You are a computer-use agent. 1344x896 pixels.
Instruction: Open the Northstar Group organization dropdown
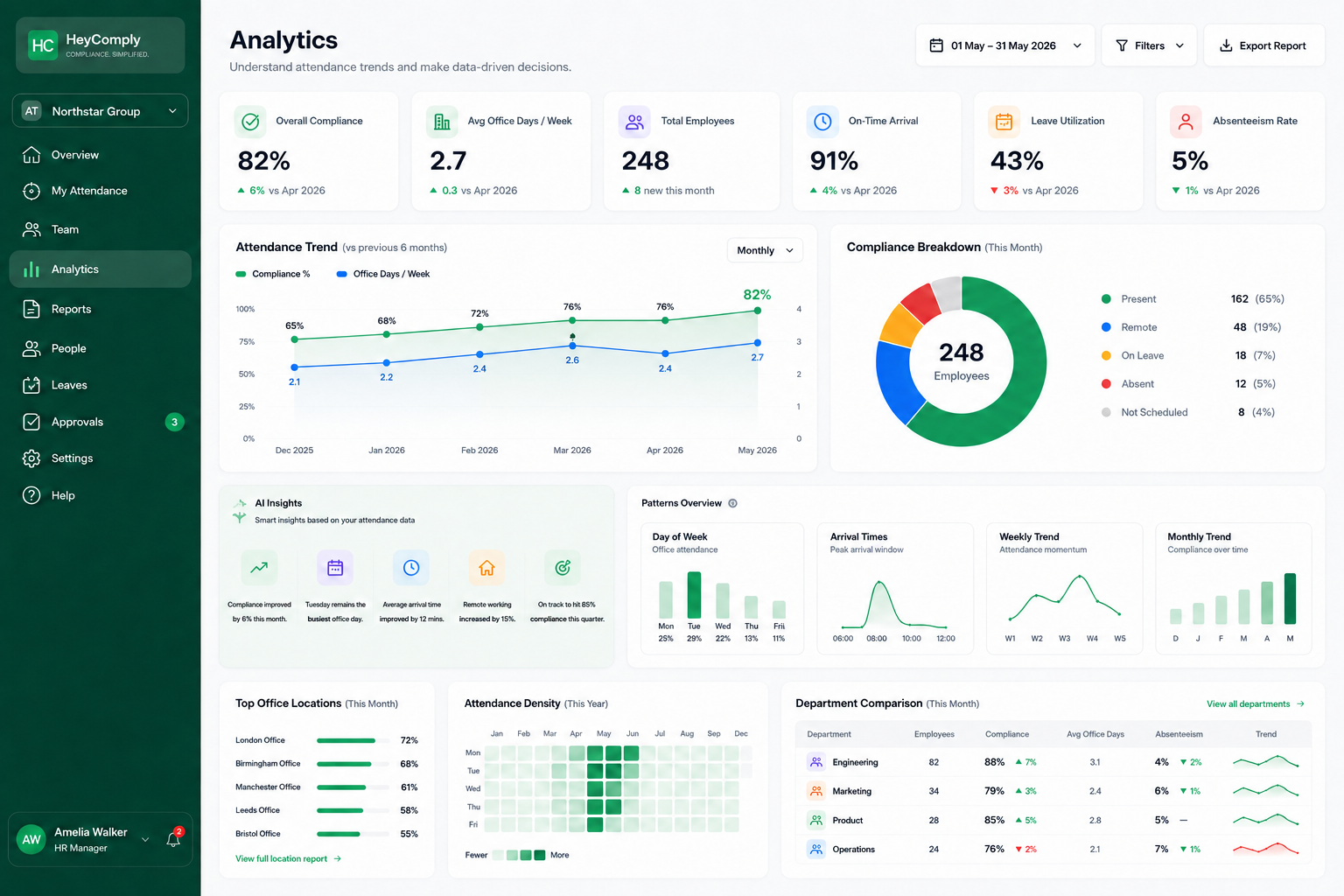coord(101,111)
